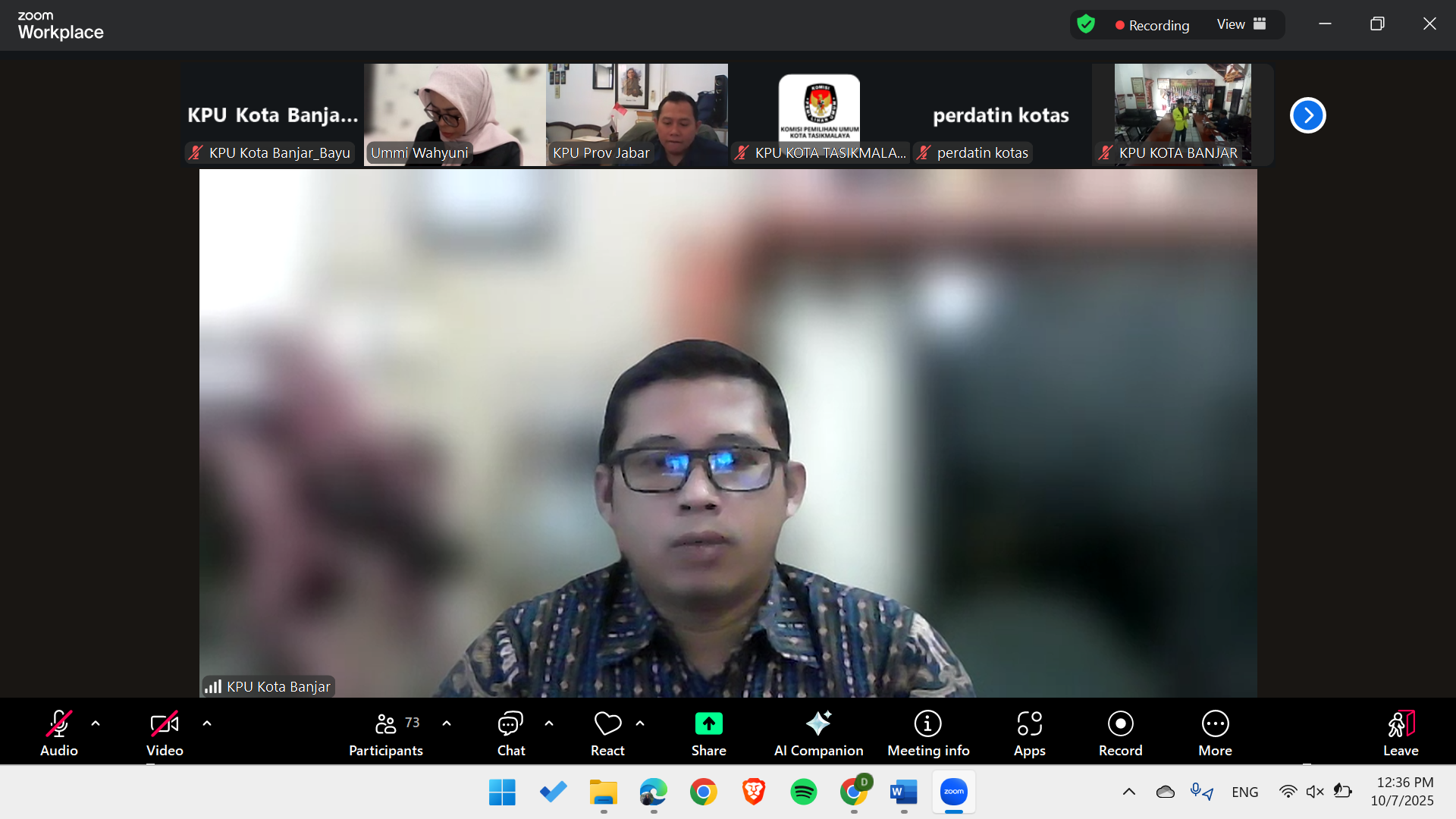Click the green Share screen icon
This screenshot has height=819, width=1456.
pos(708,724)
